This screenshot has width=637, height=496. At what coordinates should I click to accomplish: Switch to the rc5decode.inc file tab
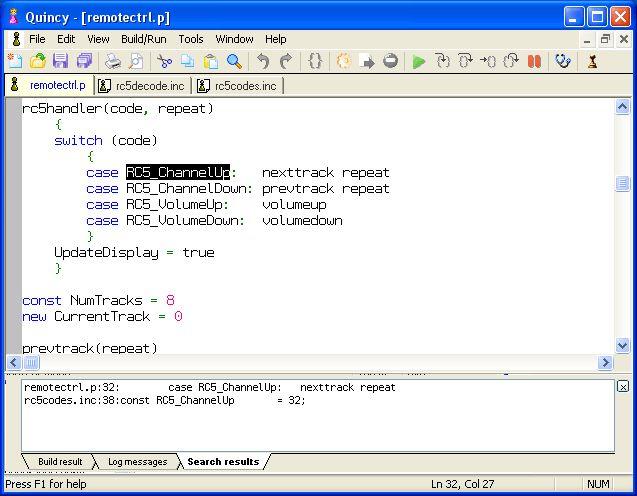(142, 86)
